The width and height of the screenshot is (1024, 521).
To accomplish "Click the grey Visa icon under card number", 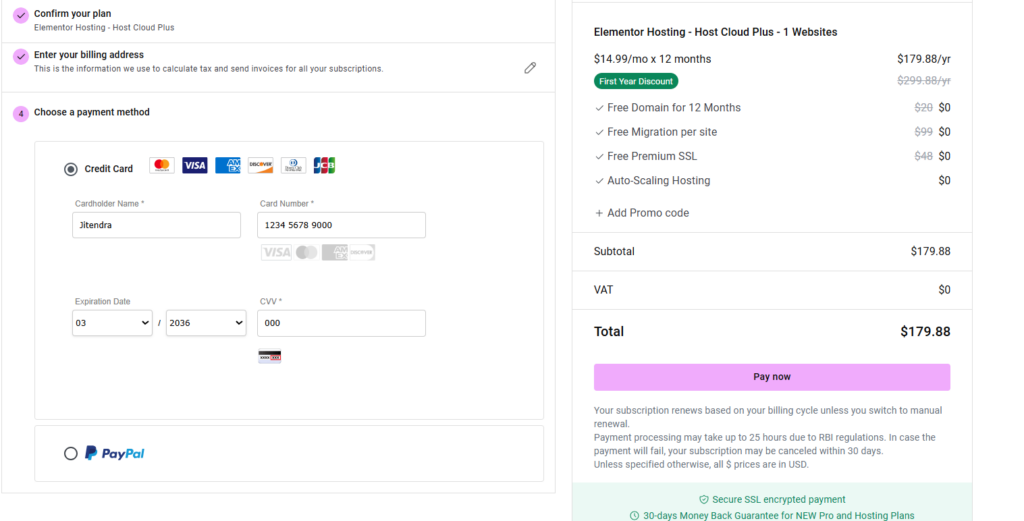I will pos(276,253).
